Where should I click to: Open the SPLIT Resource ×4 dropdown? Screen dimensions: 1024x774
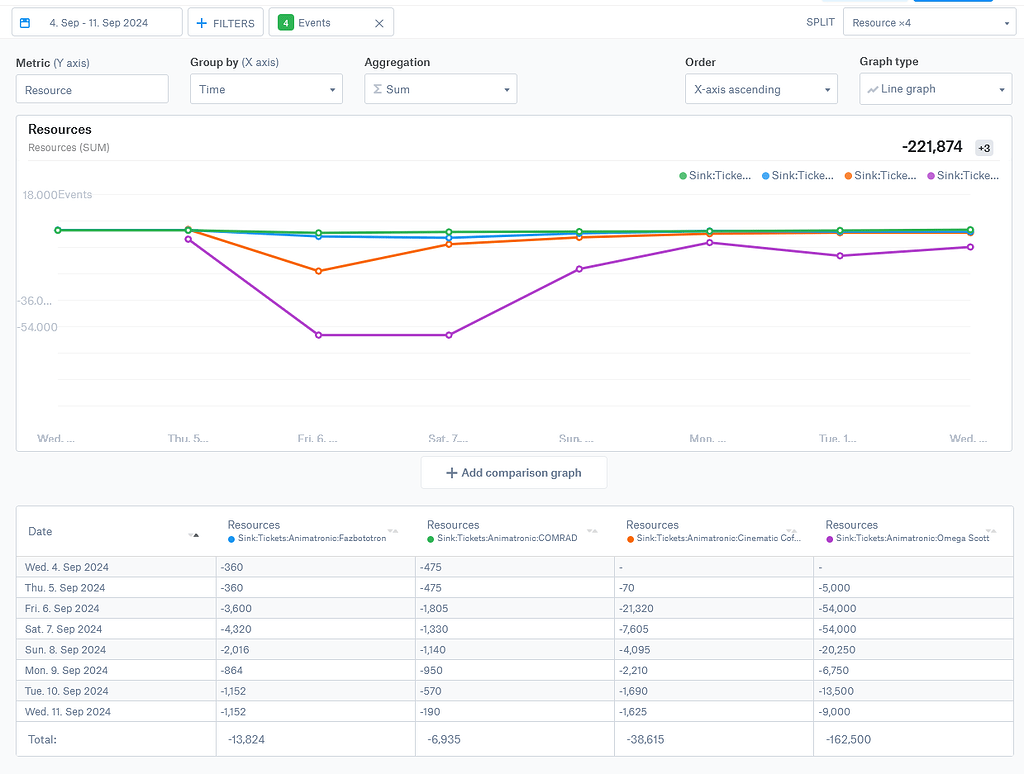click(x=929, y=21)
